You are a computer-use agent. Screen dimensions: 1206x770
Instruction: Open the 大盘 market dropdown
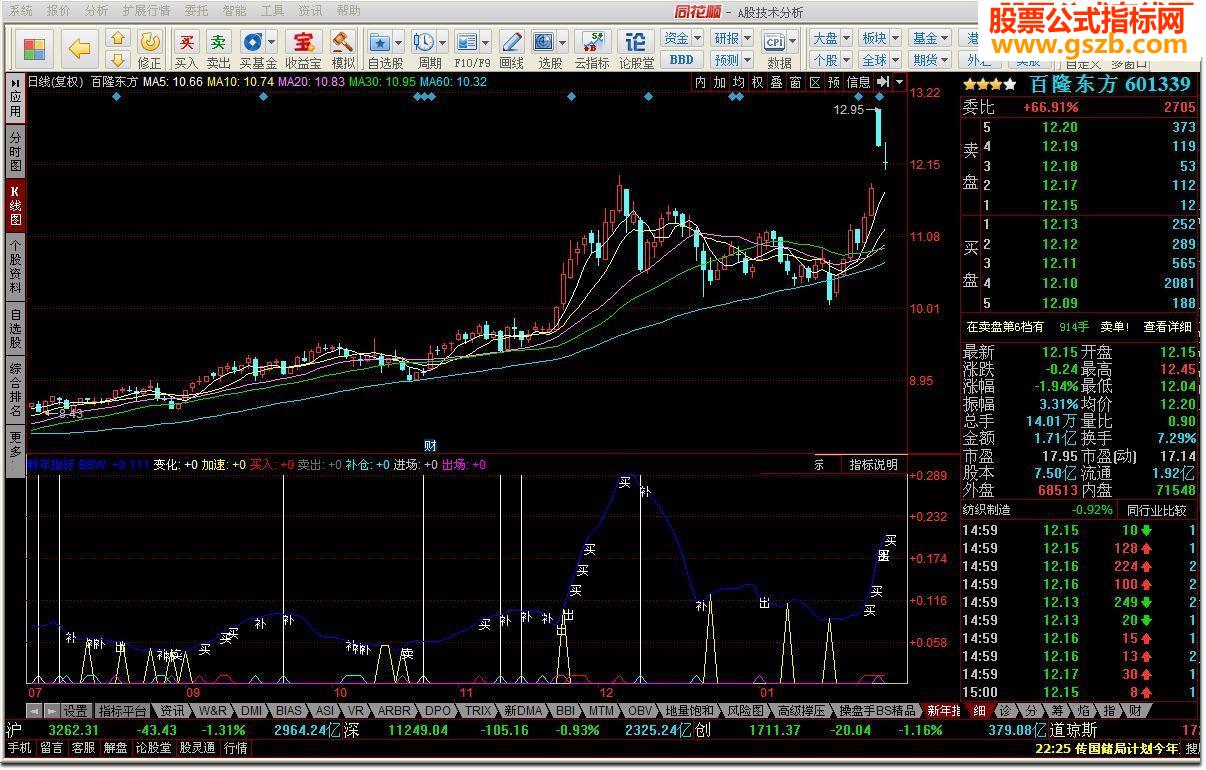831,38
